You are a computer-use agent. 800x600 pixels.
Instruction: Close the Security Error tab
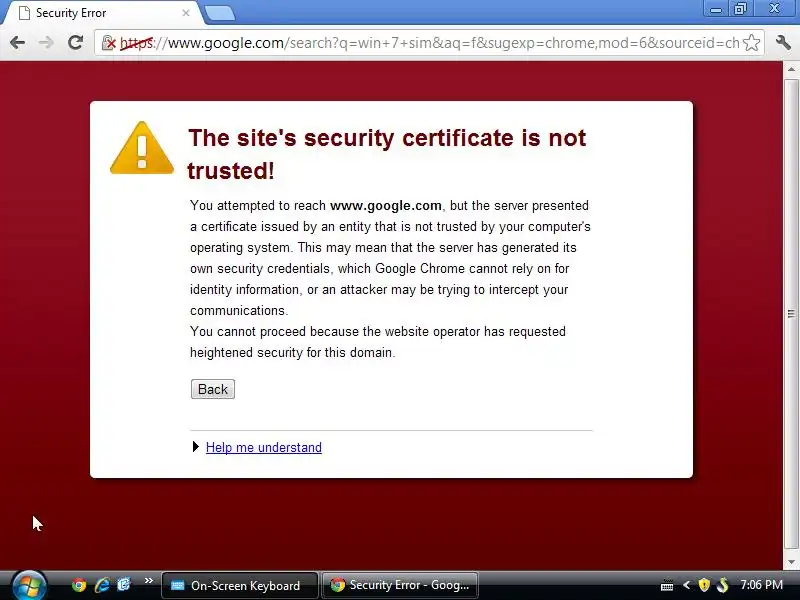pyautogui.click(x=186, y=13)
